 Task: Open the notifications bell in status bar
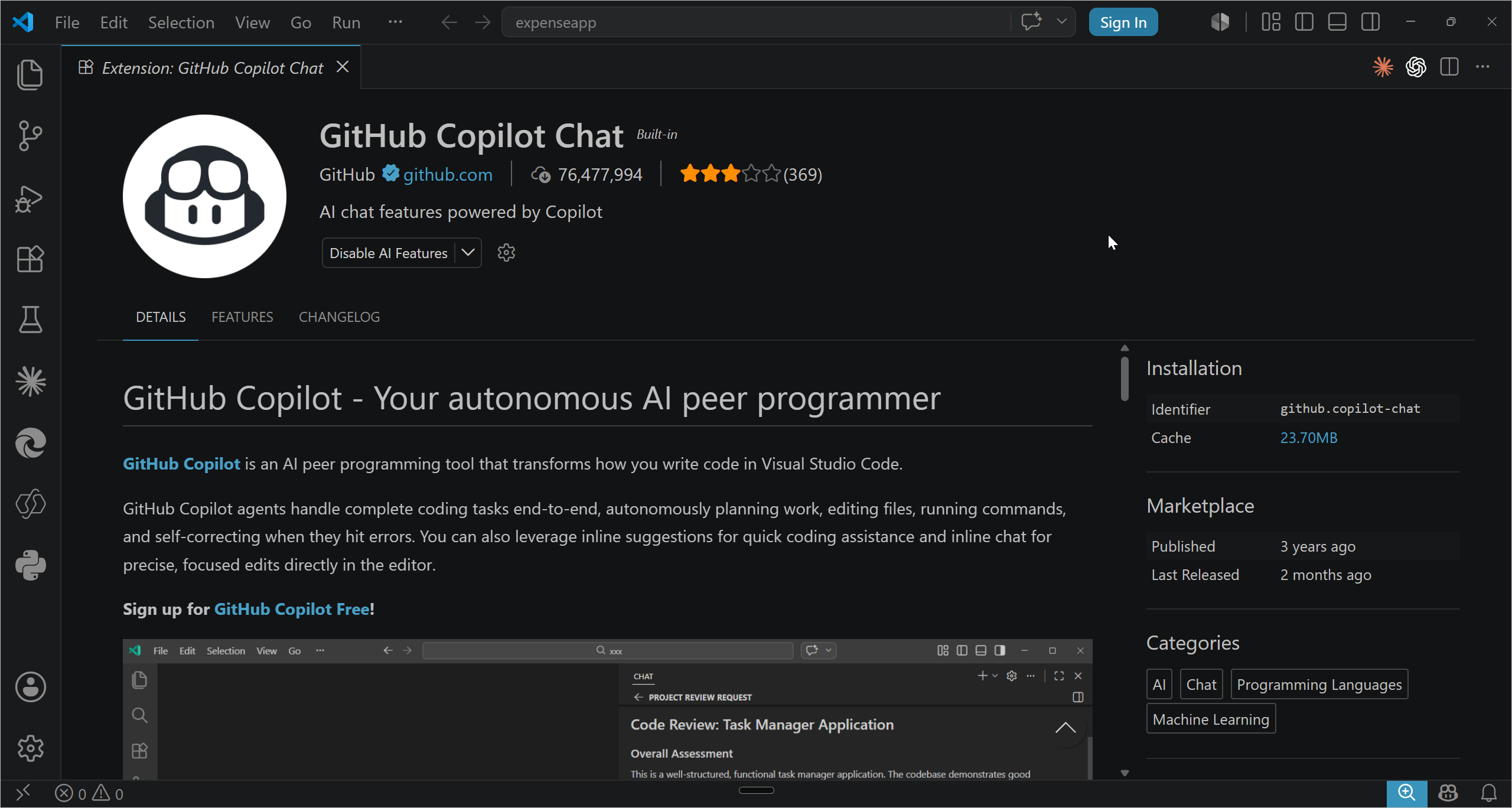(x=1489, y=793)
